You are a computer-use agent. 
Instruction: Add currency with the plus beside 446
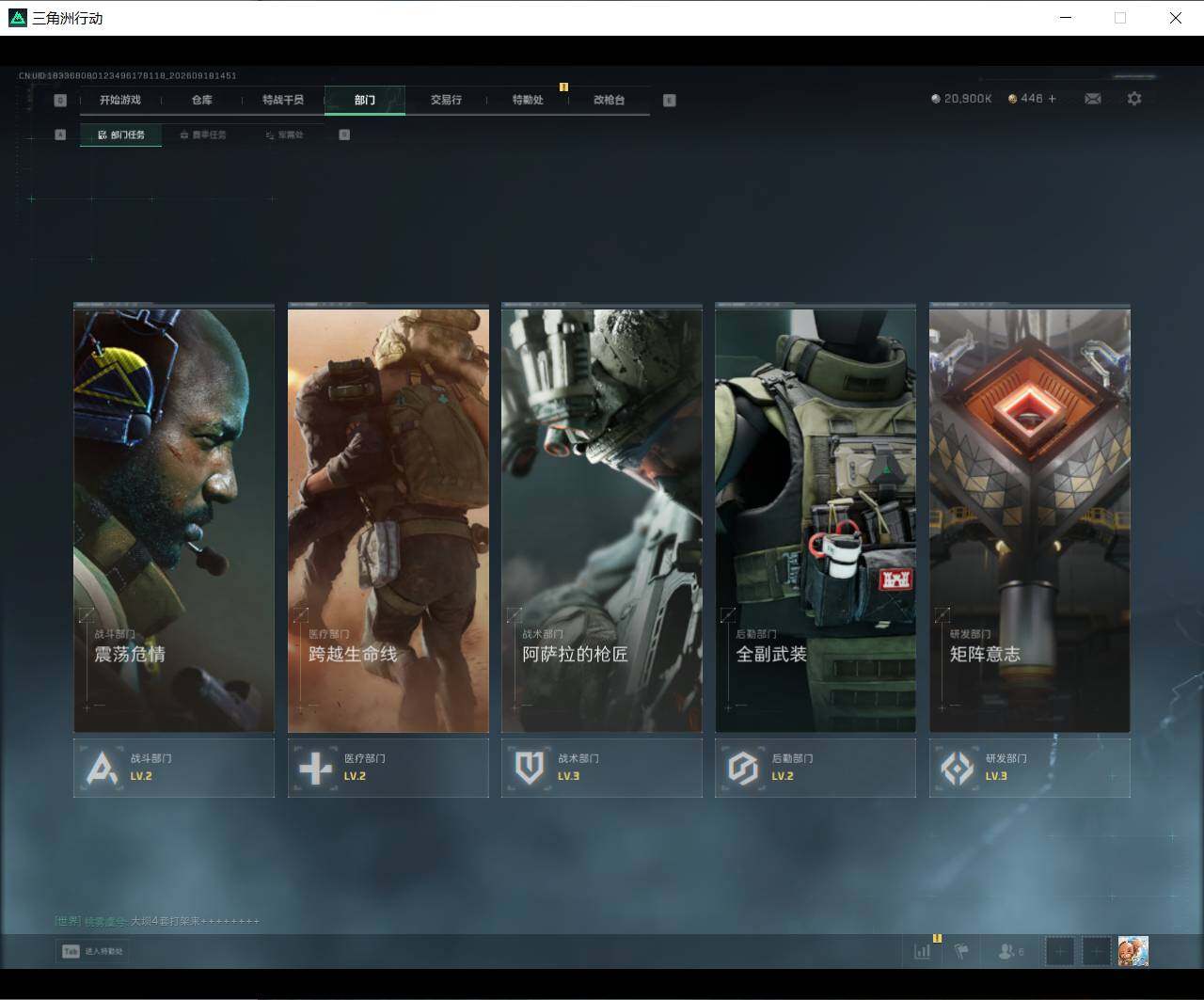pos(1052,99)
